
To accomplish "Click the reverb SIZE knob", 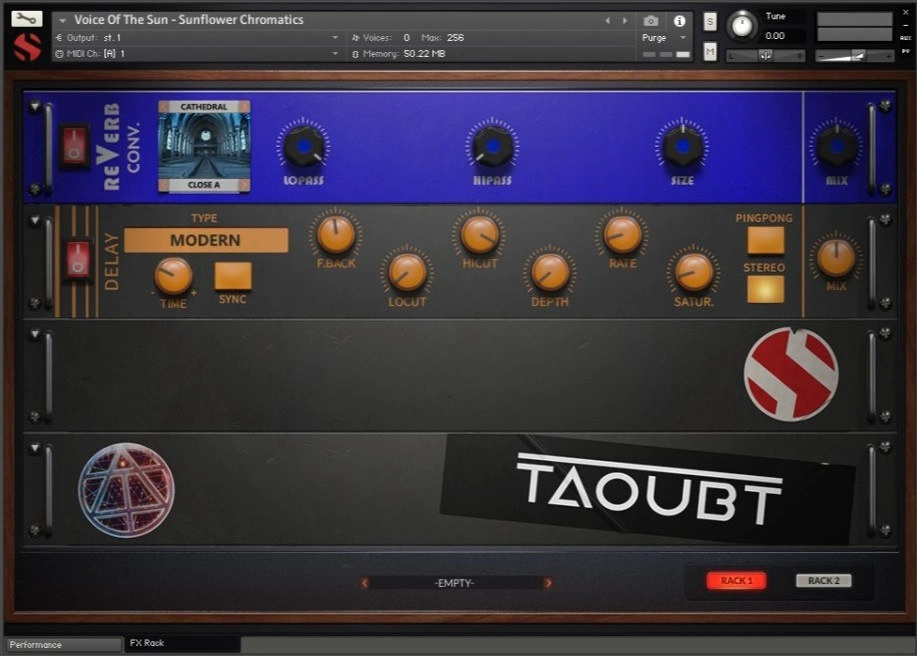I will pyautogui.click(x=682, y=146).
